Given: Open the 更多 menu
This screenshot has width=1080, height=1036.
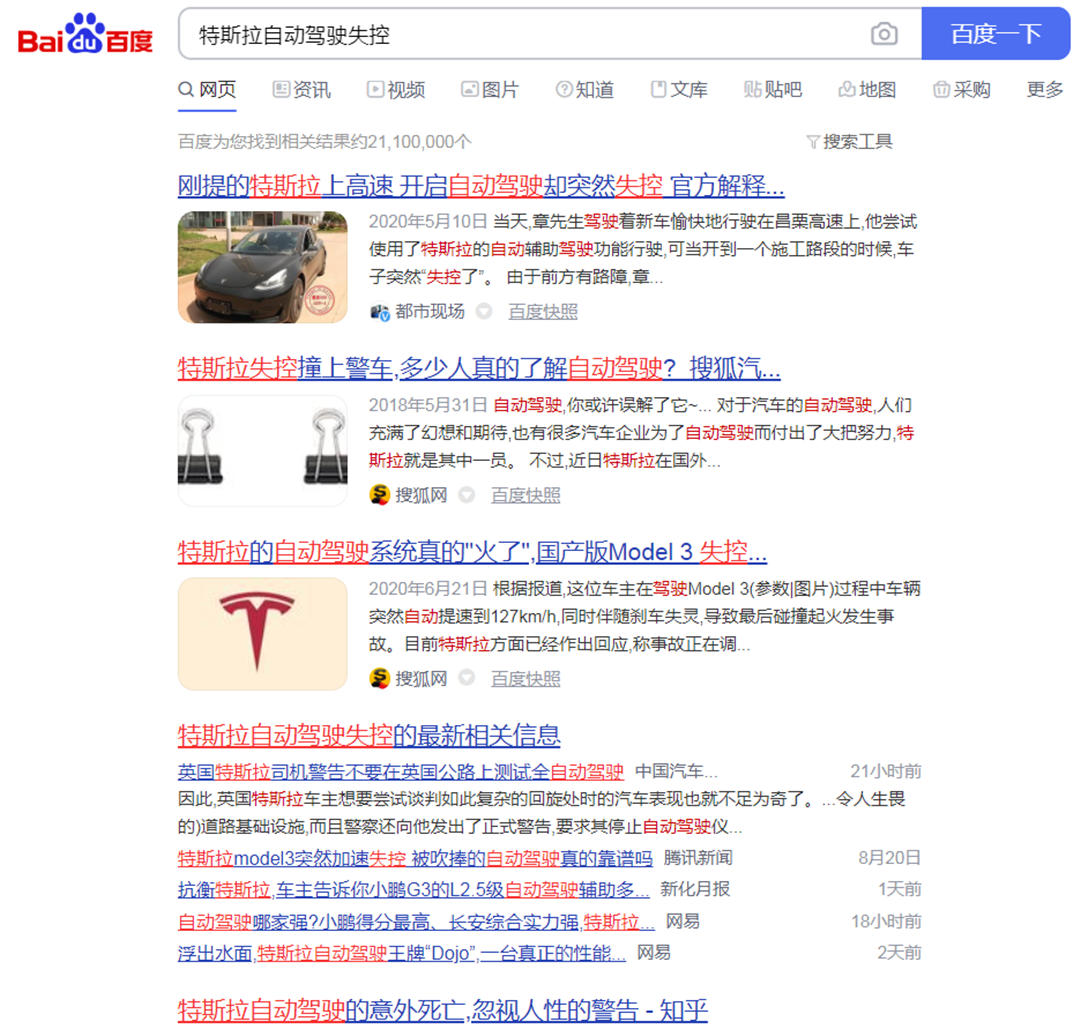Looking at the screenshot, I should coord(1045,90).
